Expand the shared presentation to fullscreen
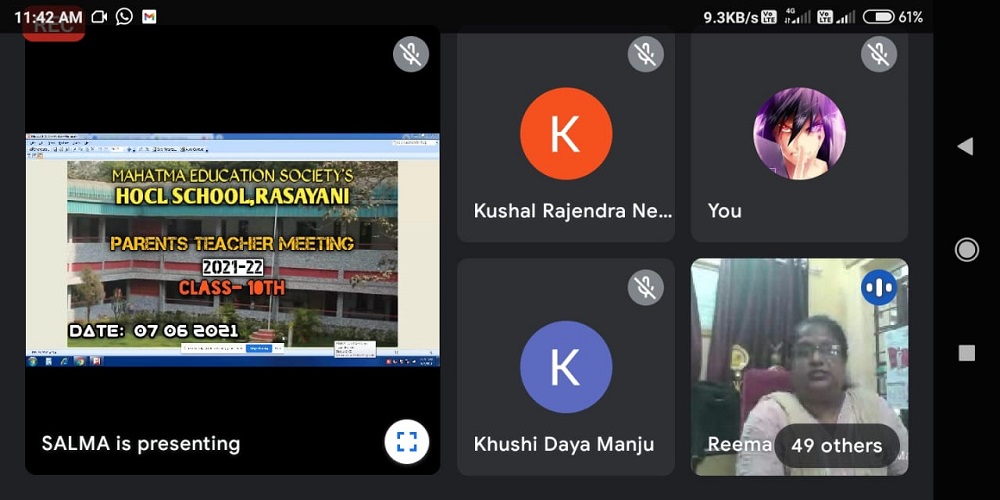1000x500 pixels. click(x=407, y=442)
